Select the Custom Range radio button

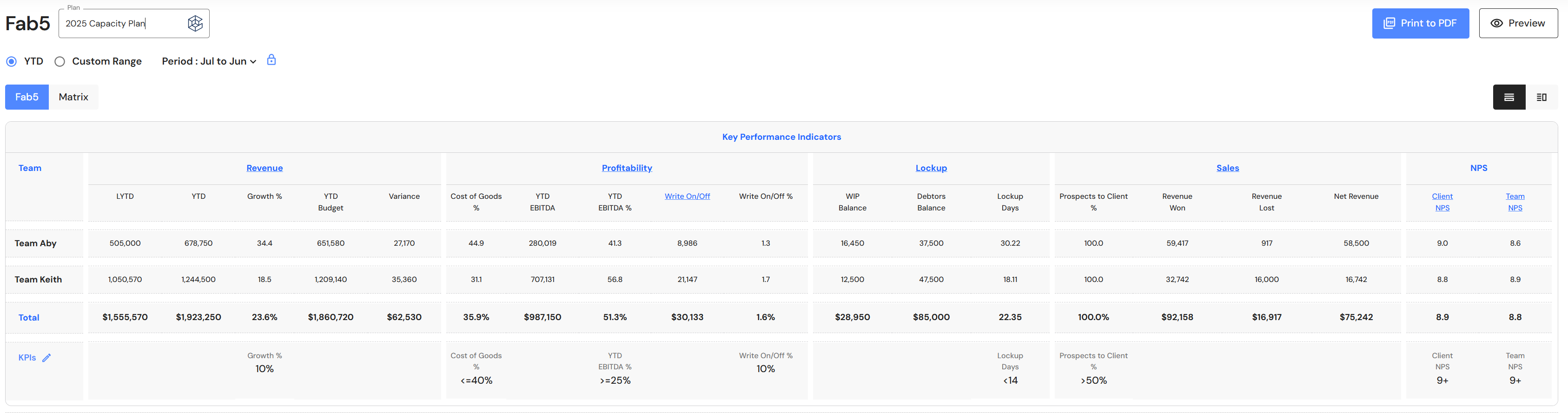60,61
